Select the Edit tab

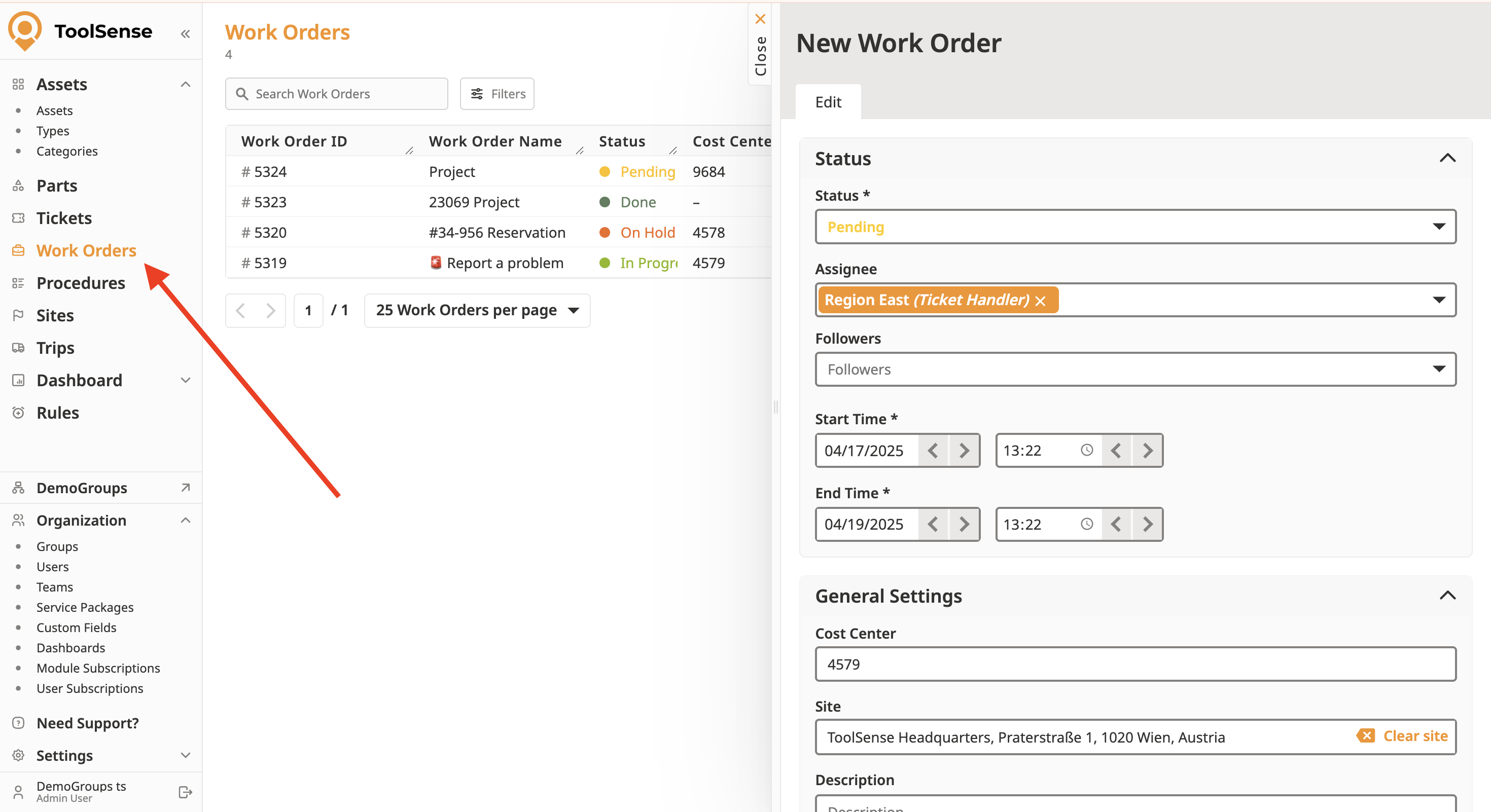click(828, 102)
